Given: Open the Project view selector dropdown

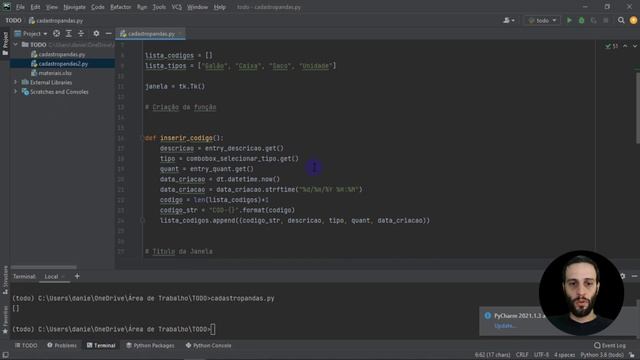Looking at the screenshot, I should [31, 33].
